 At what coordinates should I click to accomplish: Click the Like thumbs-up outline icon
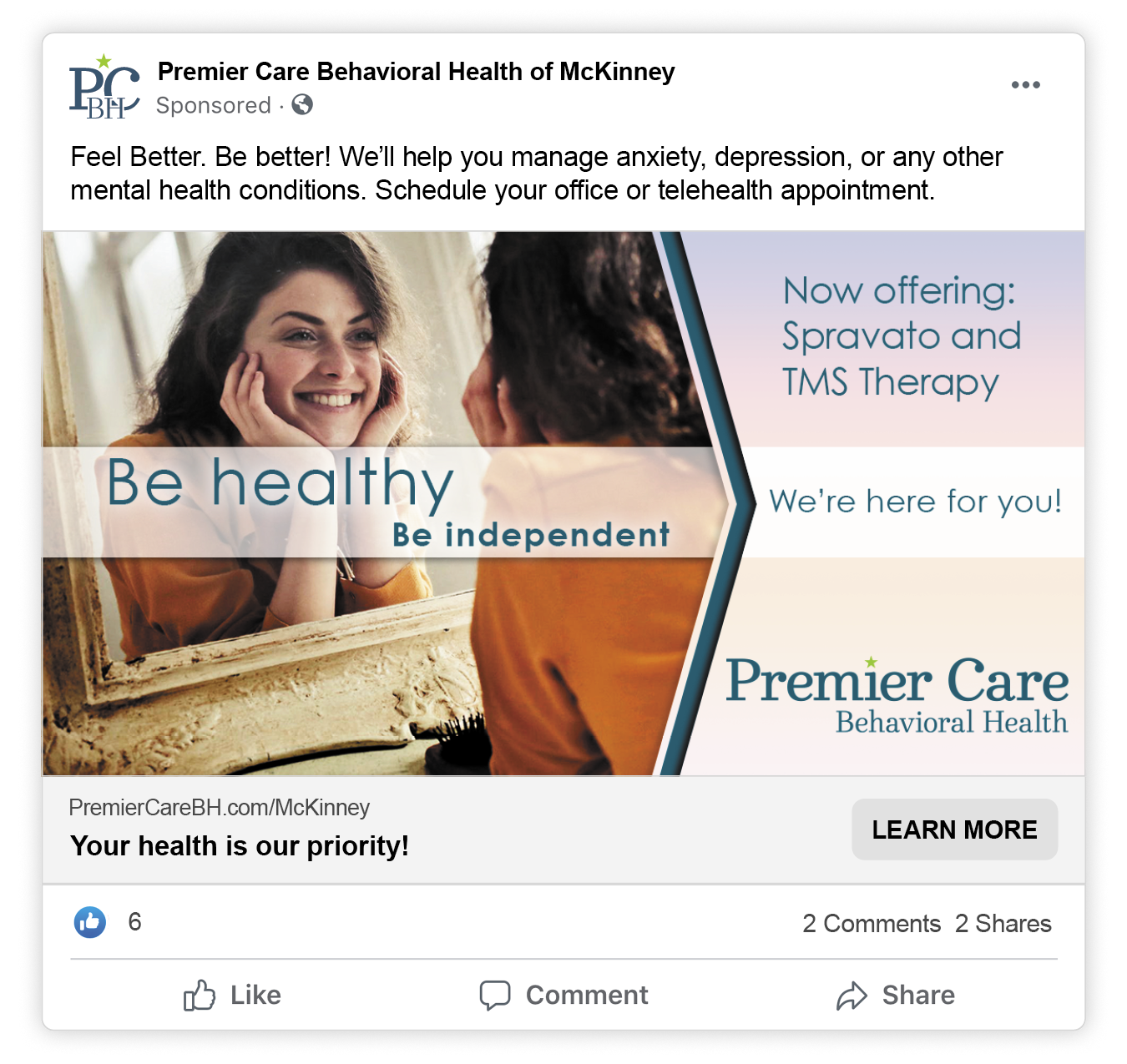[x=200, y=995]
